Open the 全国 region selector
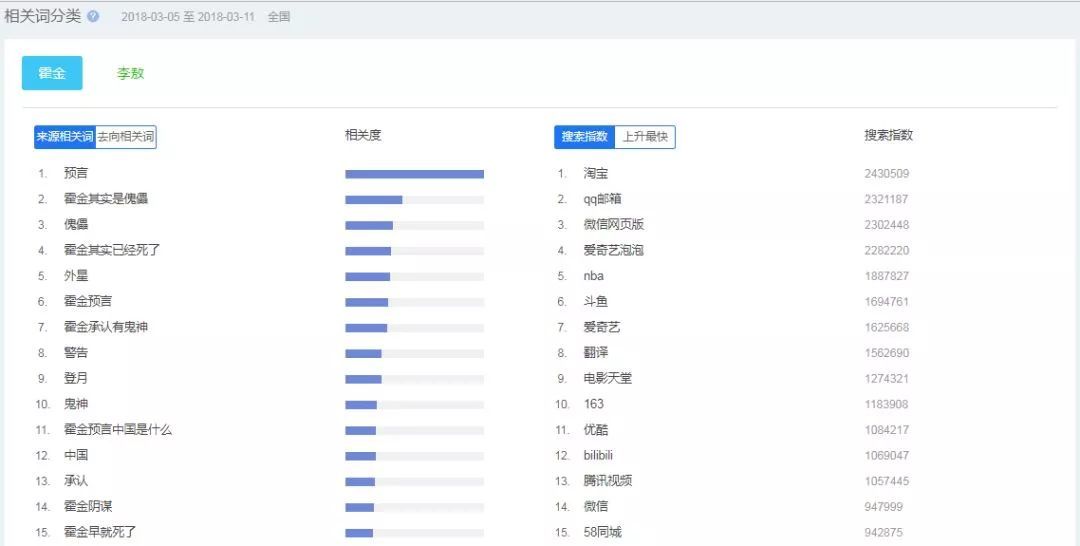 tap(279, 18)
